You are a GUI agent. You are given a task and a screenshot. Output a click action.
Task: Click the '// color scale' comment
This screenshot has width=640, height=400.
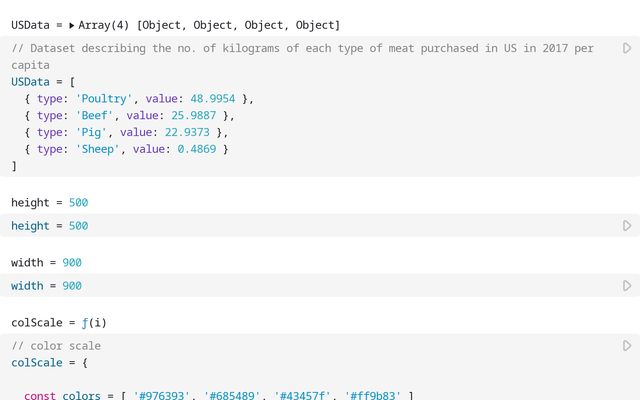click(56, 346)
